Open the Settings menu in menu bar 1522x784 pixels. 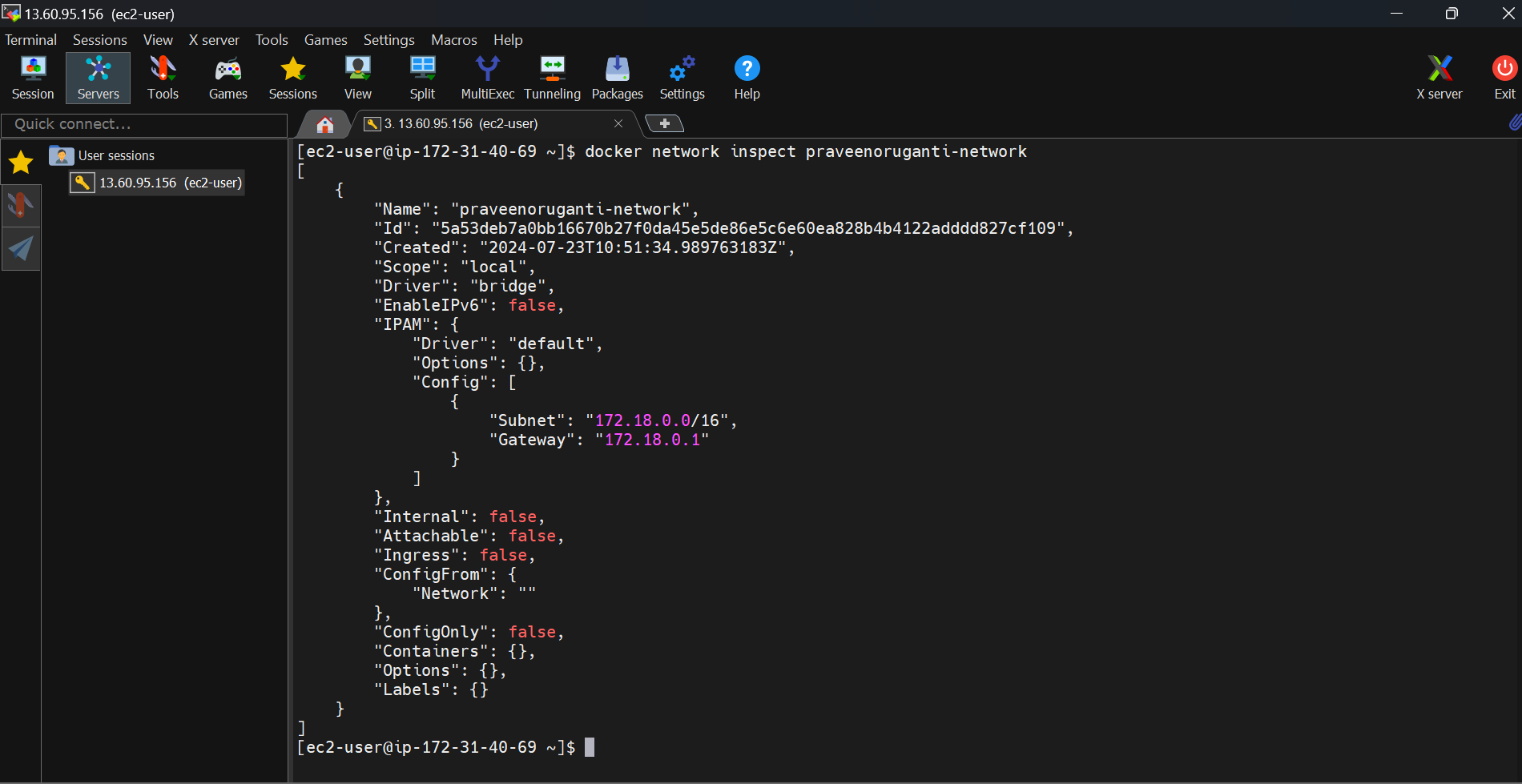pos(389,39)
